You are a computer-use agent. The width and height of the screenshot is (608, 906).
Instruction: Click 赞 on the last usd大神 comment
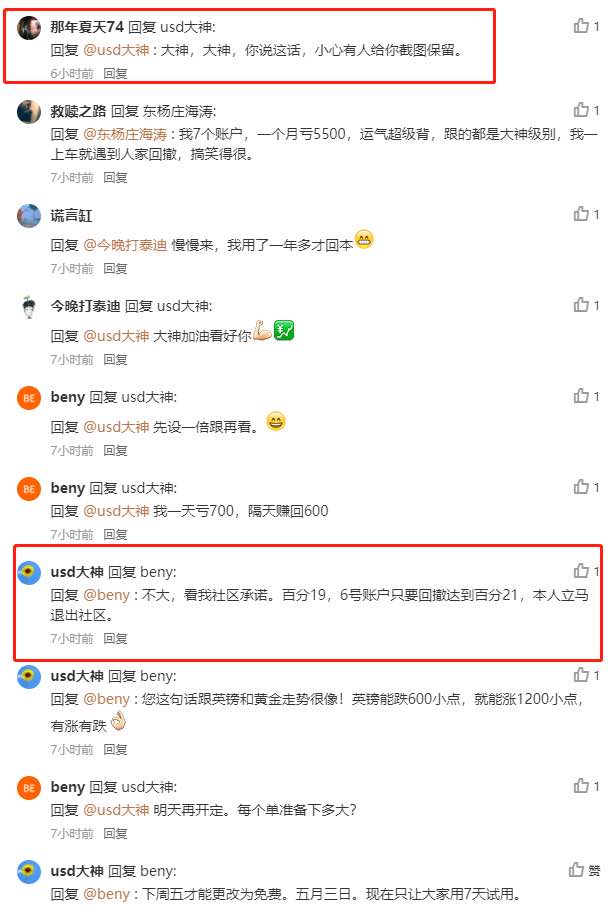pyautogui.click(x=584, y=870)
